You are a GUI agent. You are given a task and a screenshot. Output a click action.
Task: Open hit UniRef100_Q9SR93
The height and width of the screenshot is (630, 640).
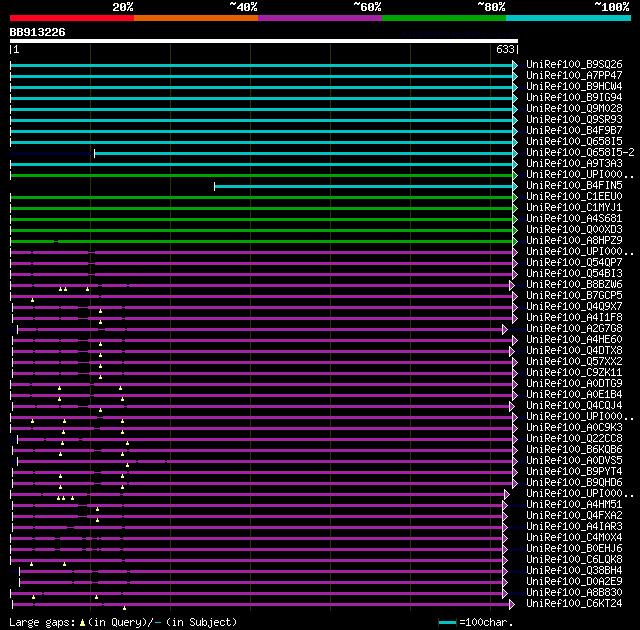(x=574, y=120)
